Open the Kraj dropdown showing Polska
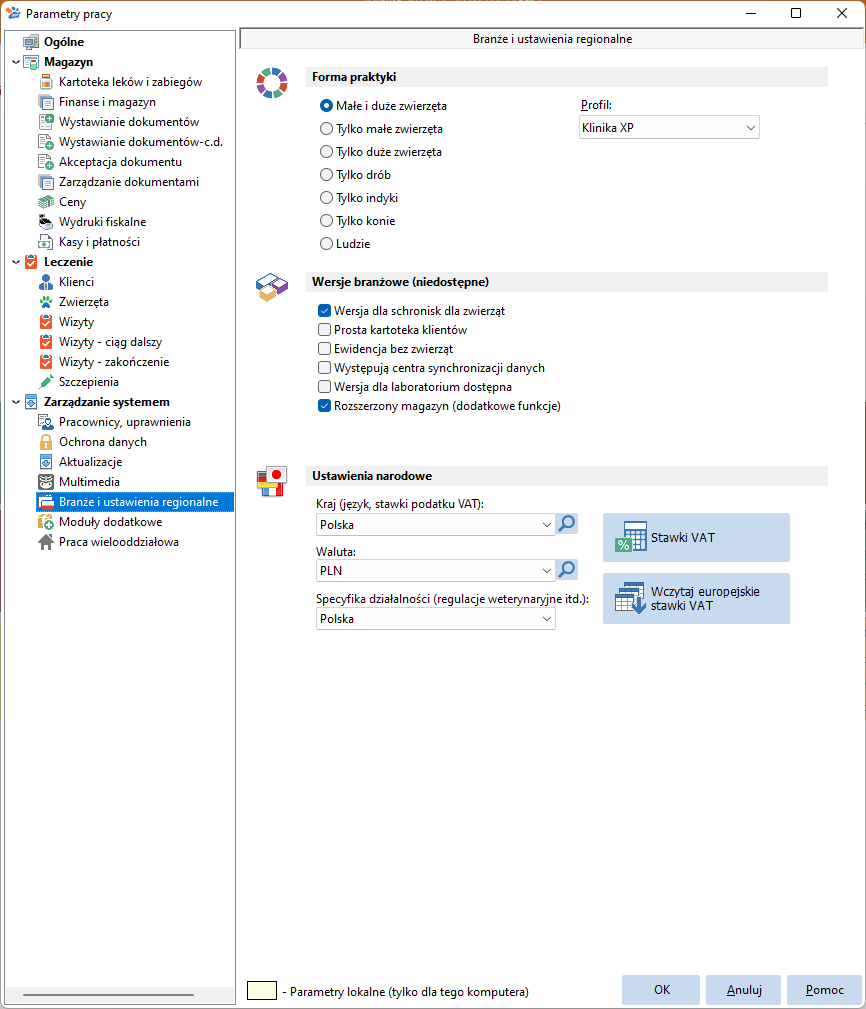866x1009 pixels. [436, 524]
